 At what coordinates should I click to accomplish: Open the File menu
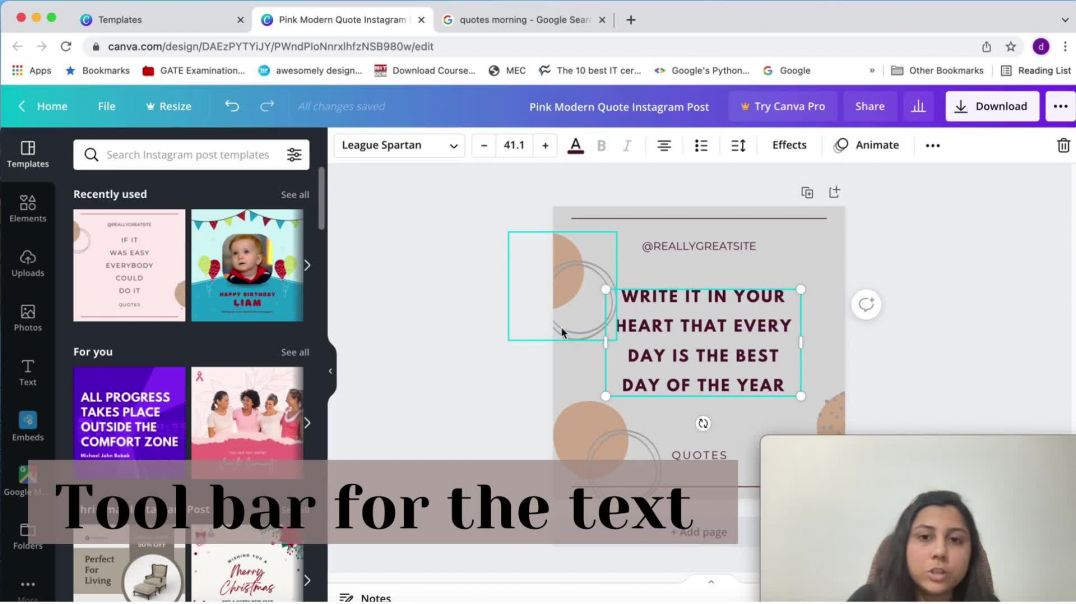click(106, 106)
